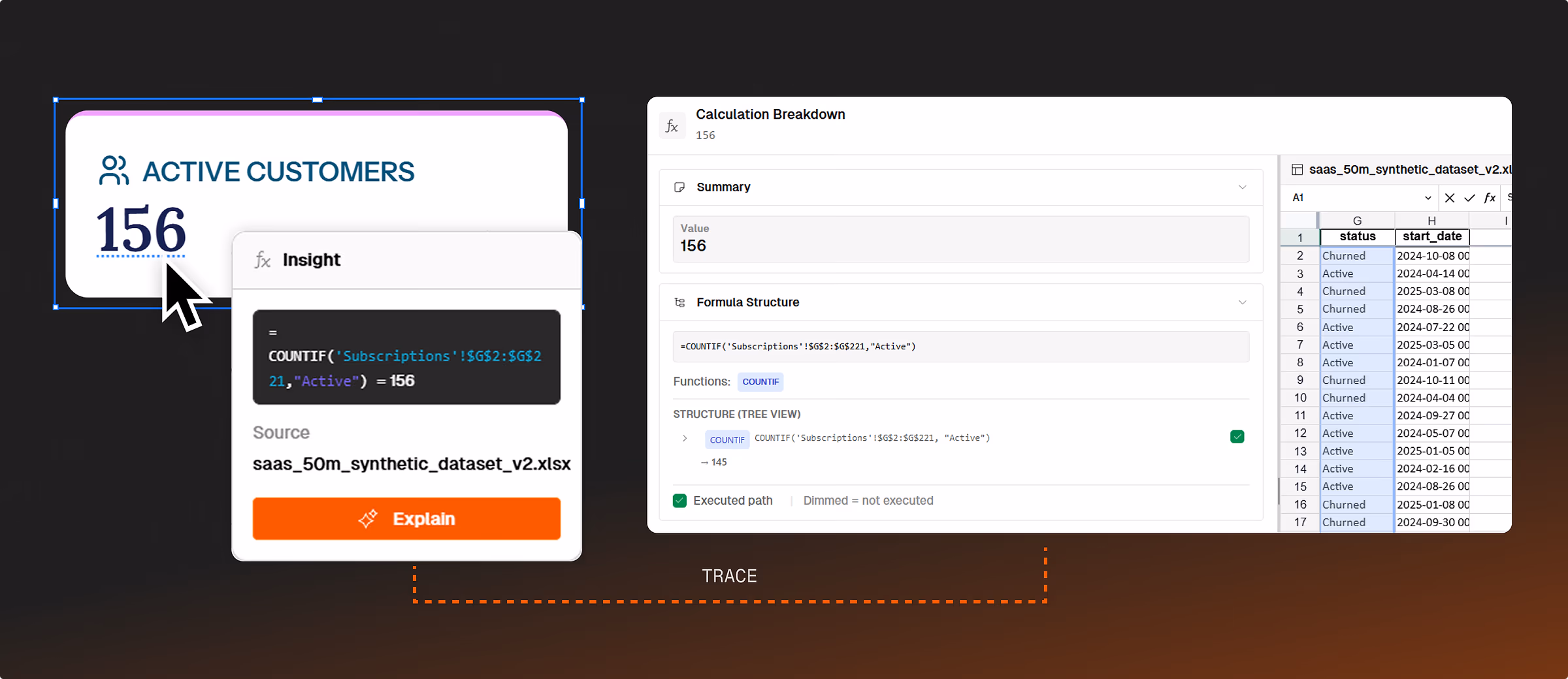Collapse the Summary section chevron
Screen dimensions: 1568x679
(x=1242, y=187)
